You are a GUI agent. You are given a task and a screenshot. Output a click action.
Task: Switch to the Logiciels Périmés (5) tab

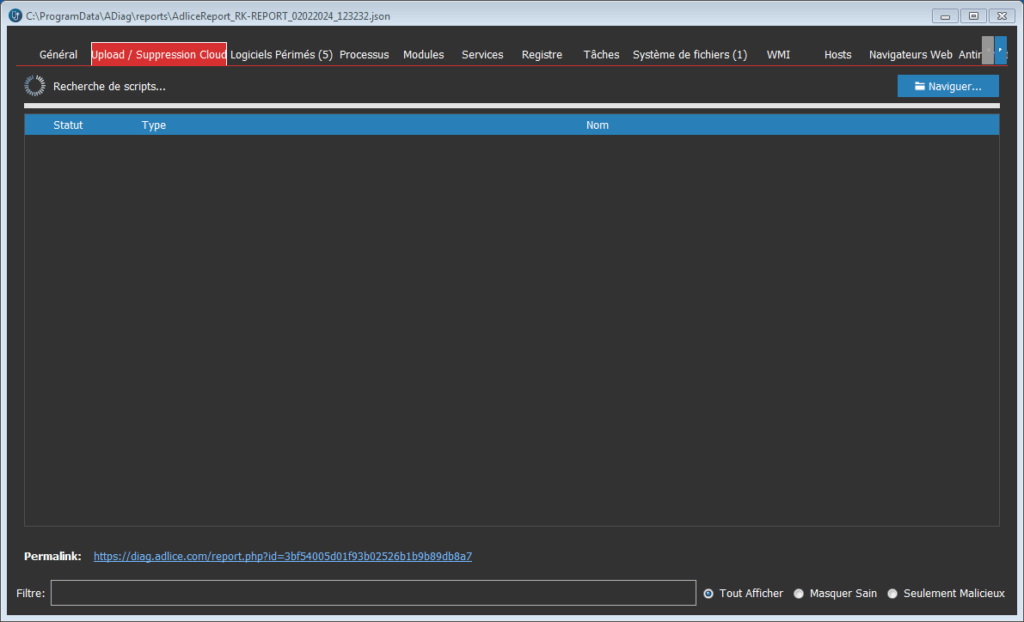click(x=281, y=55)
